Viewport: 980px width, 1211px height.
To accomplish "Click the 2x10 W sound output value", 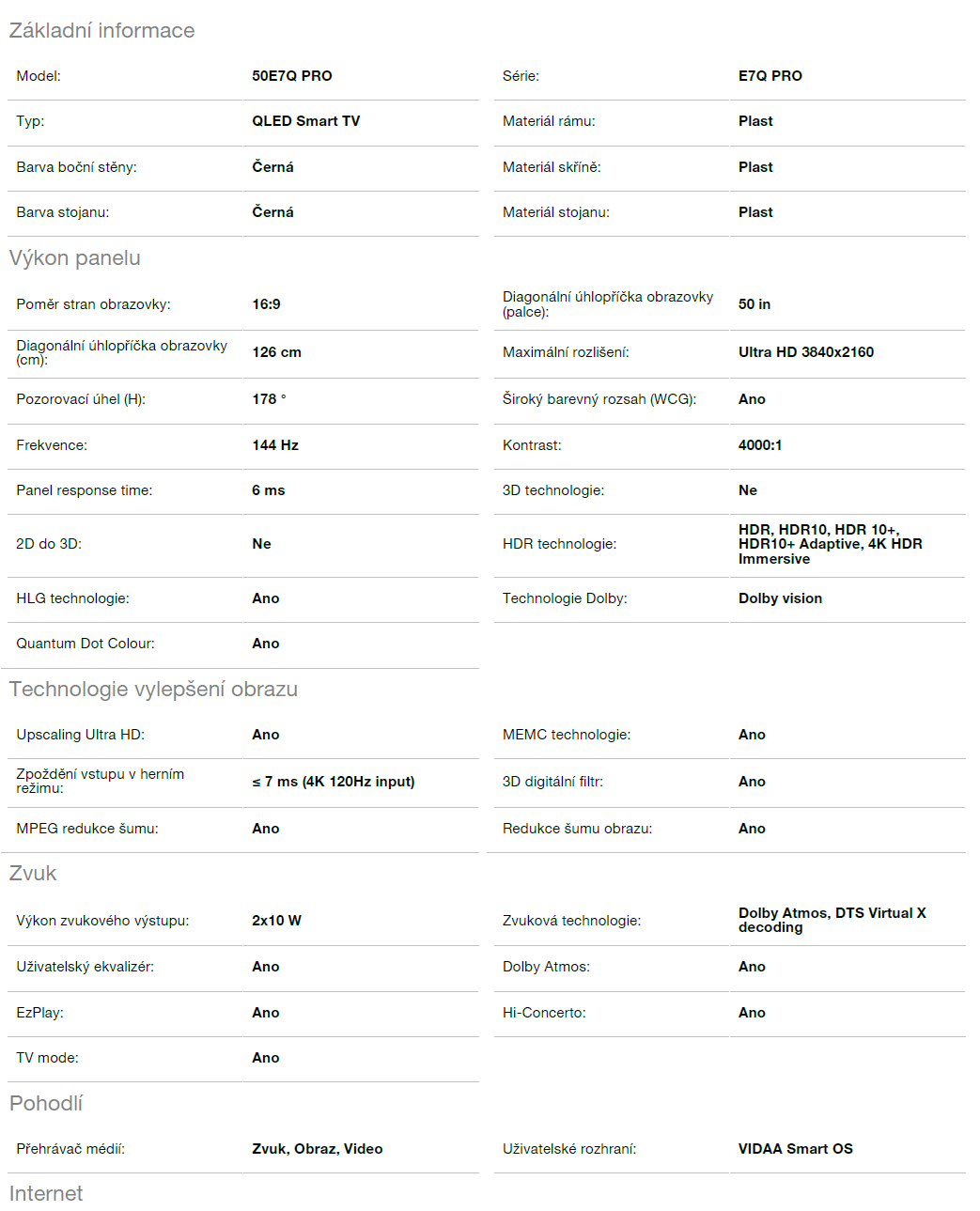I will 276,921.
